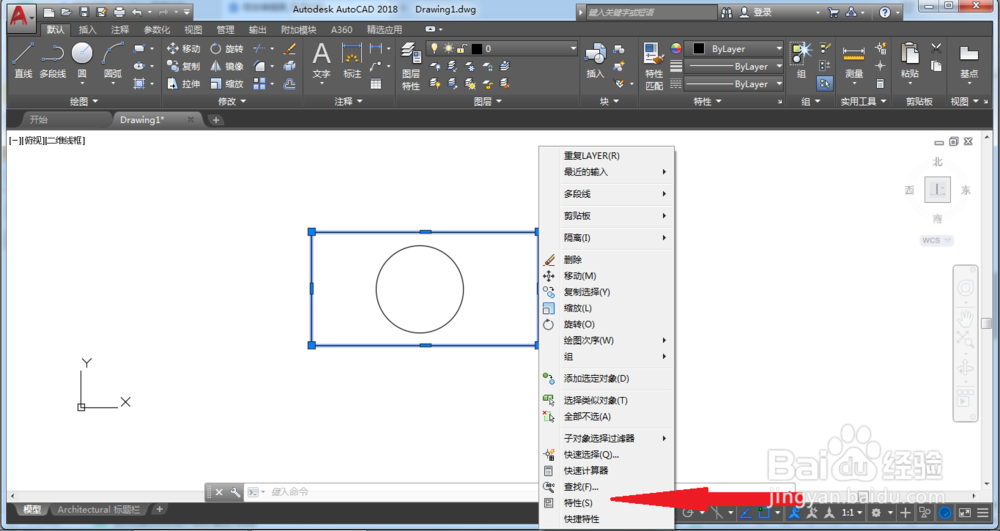
Task: Click the object color wheel icon
Action: (675, 48)
